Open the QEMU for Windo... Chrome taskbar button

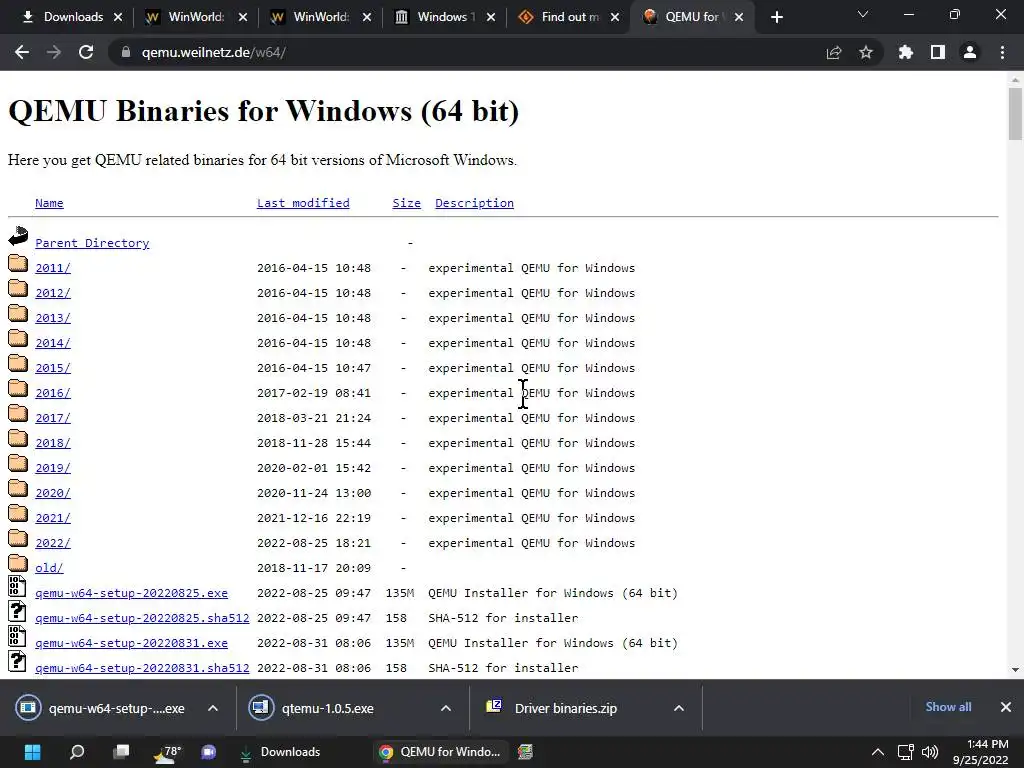coord(439,752)
